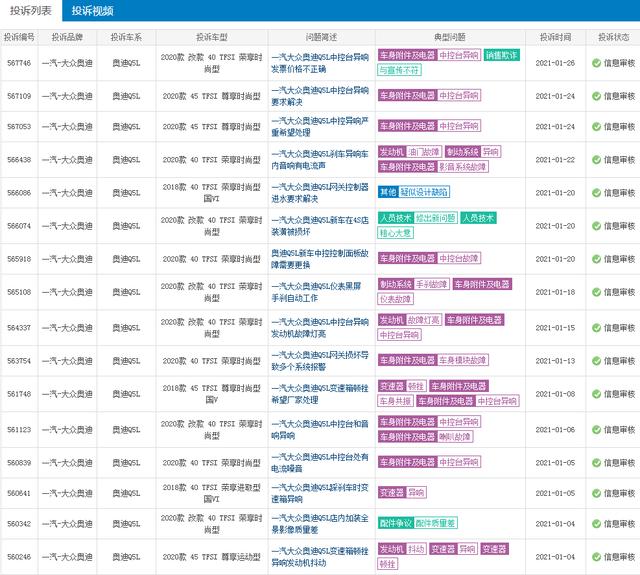Click the 车身共振 tag in row 561748
The height and width of the screenshot is (575, 640).
[396, 401]
